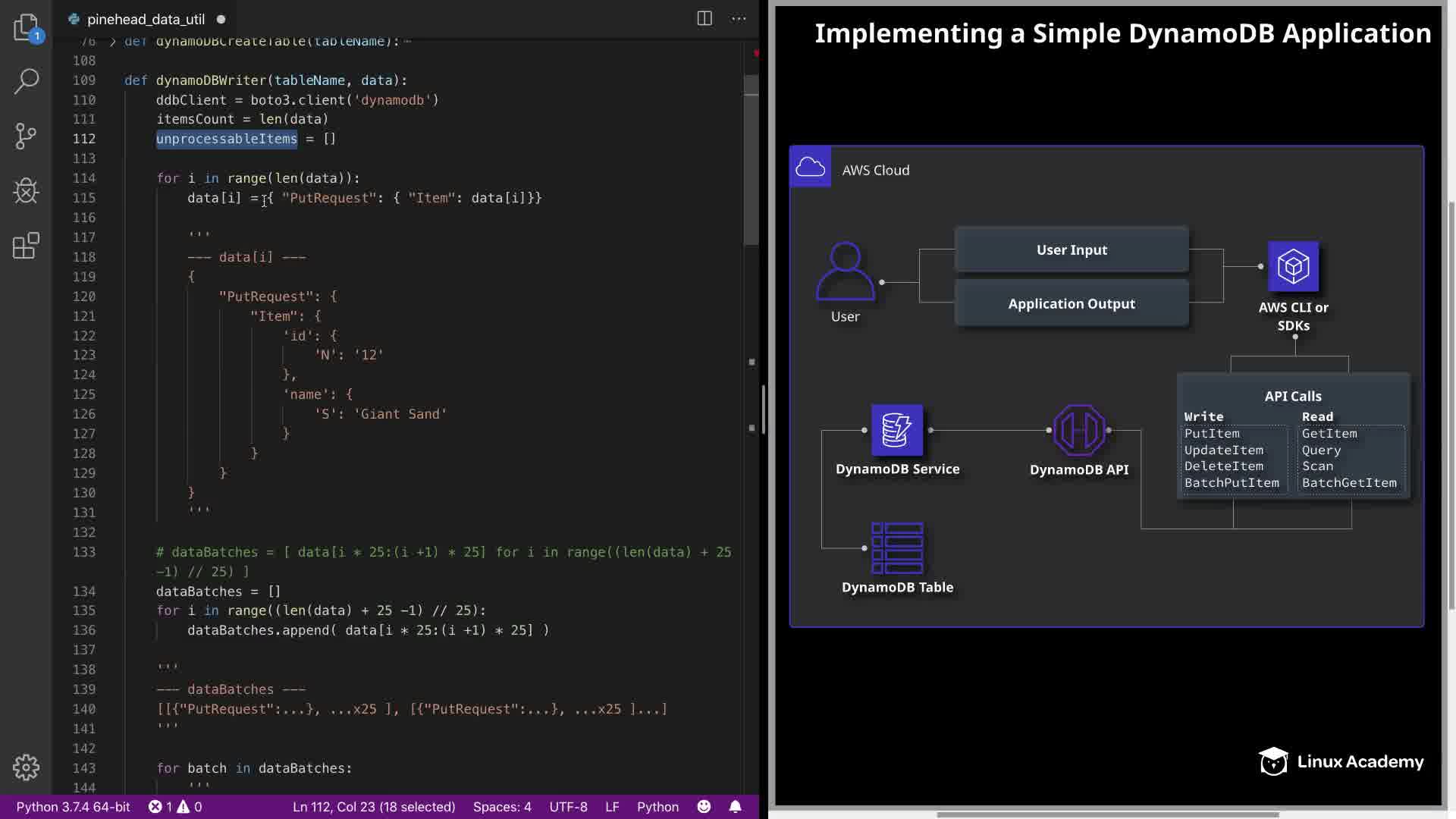1456x819 pixels.
Task: Change the UTF-8 file encoding
Action: [568, 807]
